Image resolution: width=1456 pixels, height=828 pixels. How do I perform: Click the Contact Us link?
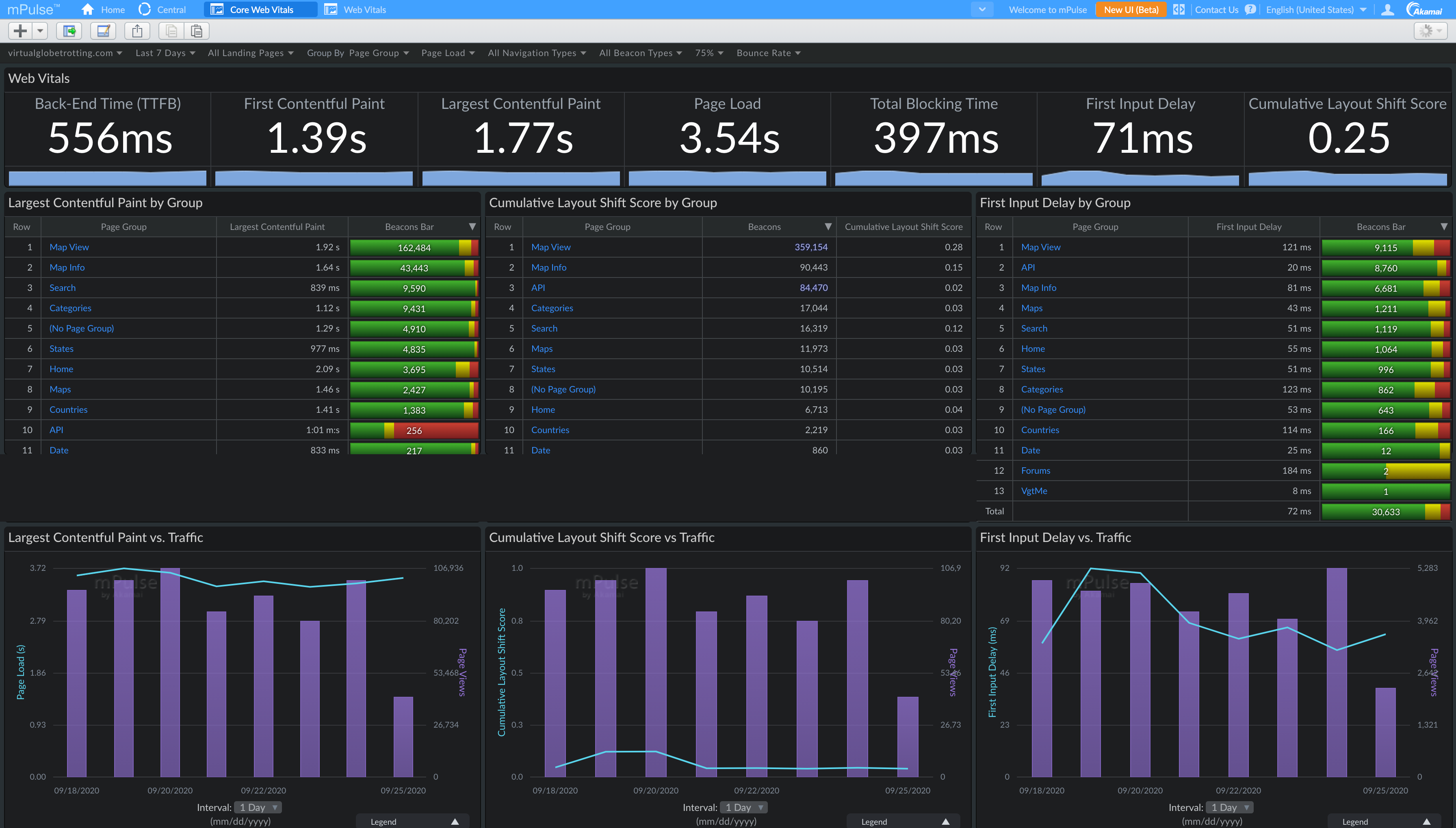click(x=1216, y=10)
